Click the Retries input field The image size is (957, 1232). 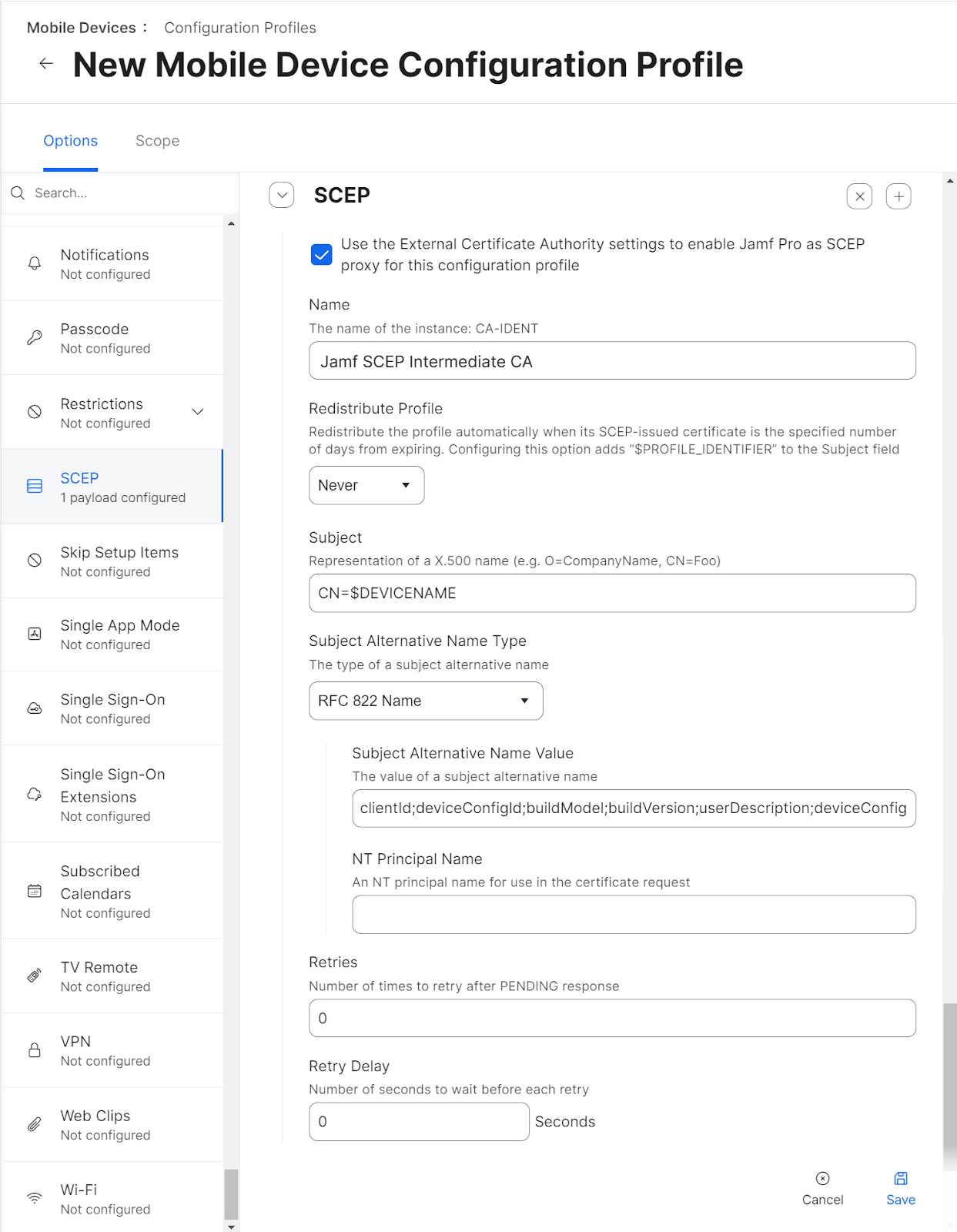point(612,1018)
